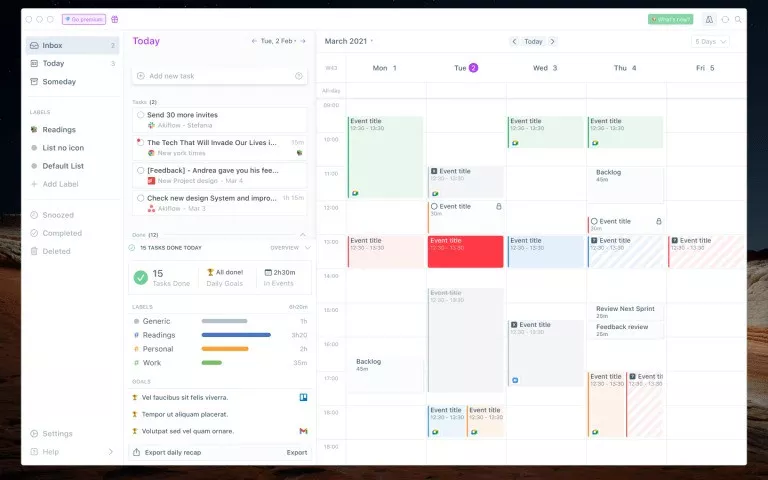Go to next calendar period
This screenshot has height=480, width=768.
[552, 42]
